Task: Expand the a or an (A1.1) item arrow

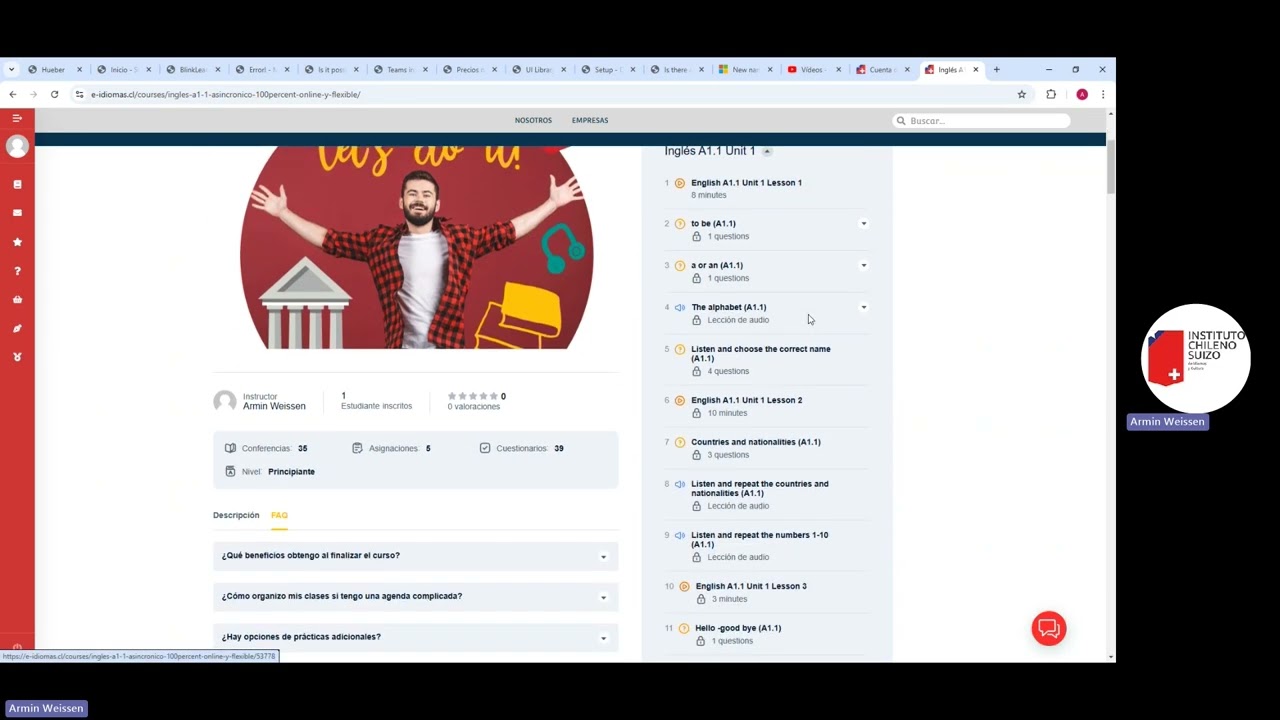Action: (x=864, y=266)
